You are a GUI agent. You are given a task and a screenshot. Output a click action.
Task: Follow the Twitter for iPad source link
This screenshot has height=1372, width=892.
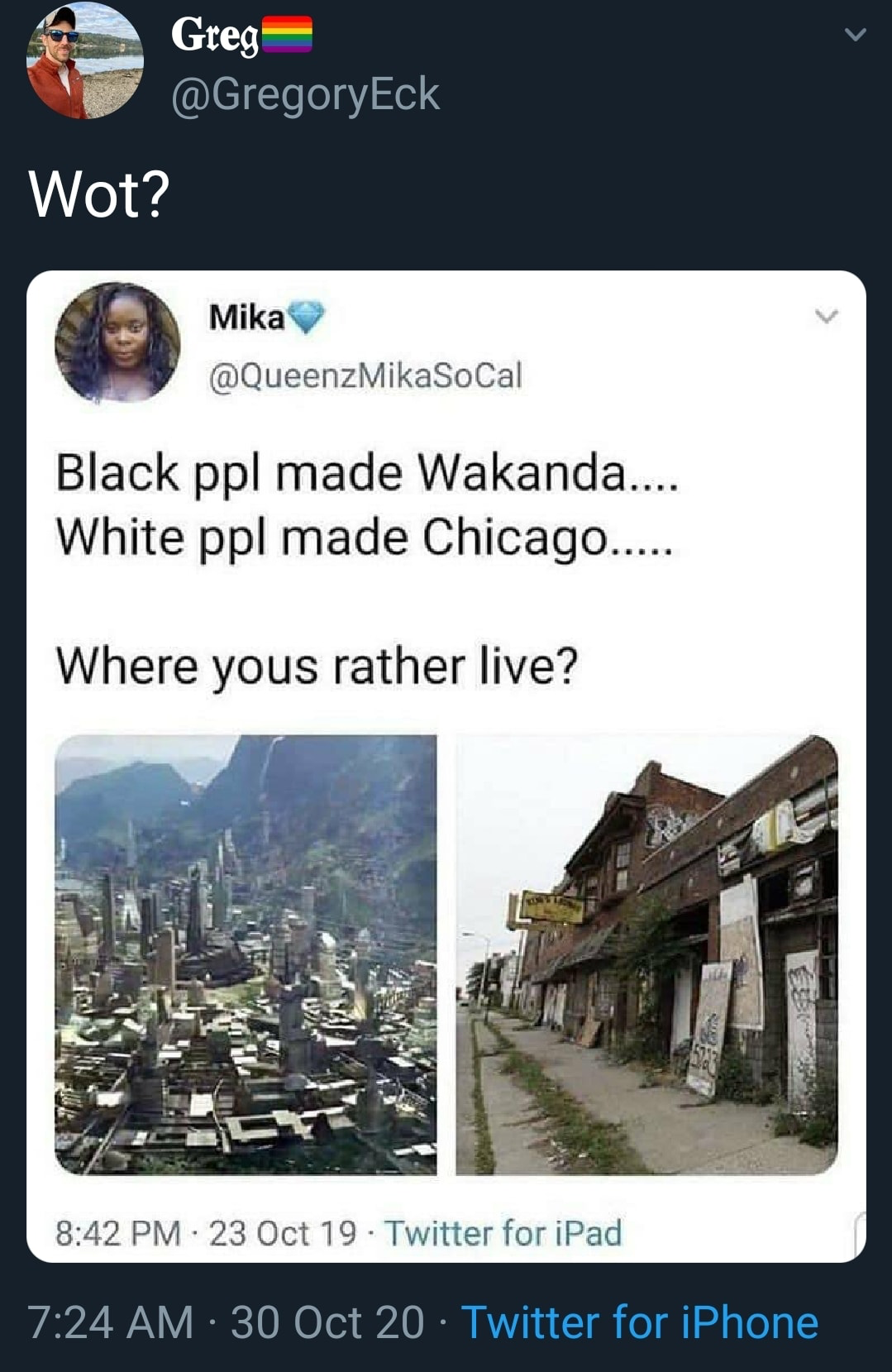(x=503, y=1233)
